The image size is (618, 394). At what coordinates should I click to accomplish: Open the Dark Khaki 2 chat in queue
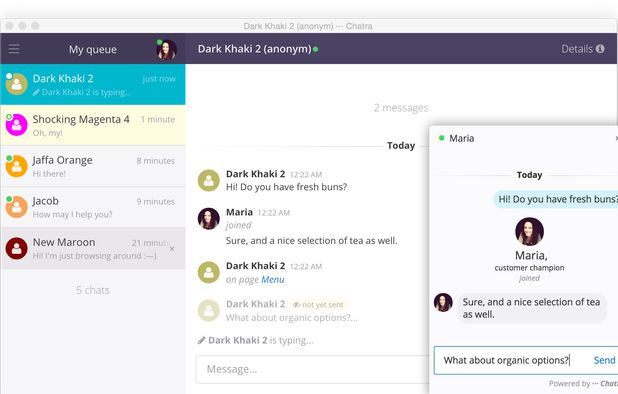tap(93, 84)
